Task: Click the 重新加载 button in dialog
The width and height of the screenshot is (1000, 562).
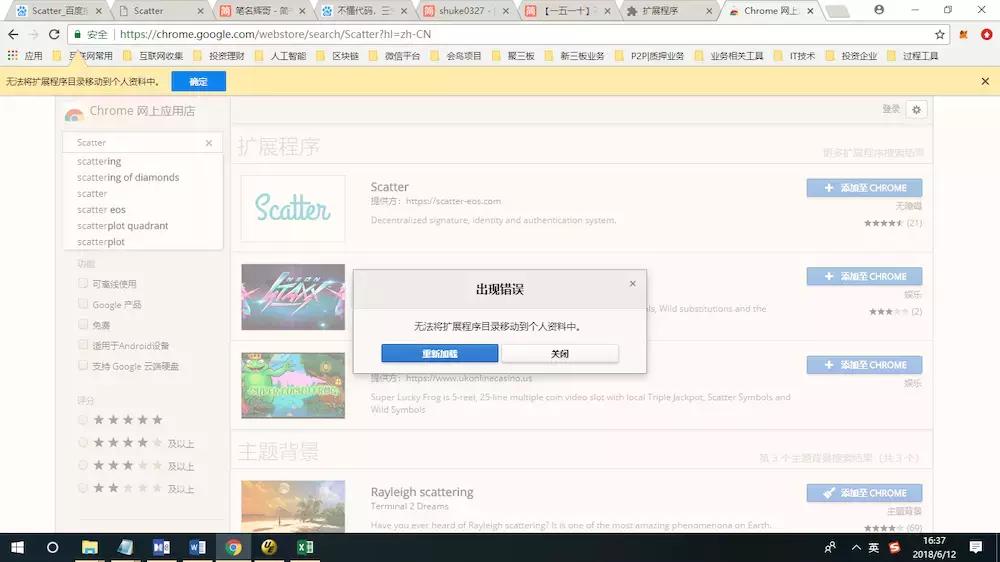Action: pos(439,353)
